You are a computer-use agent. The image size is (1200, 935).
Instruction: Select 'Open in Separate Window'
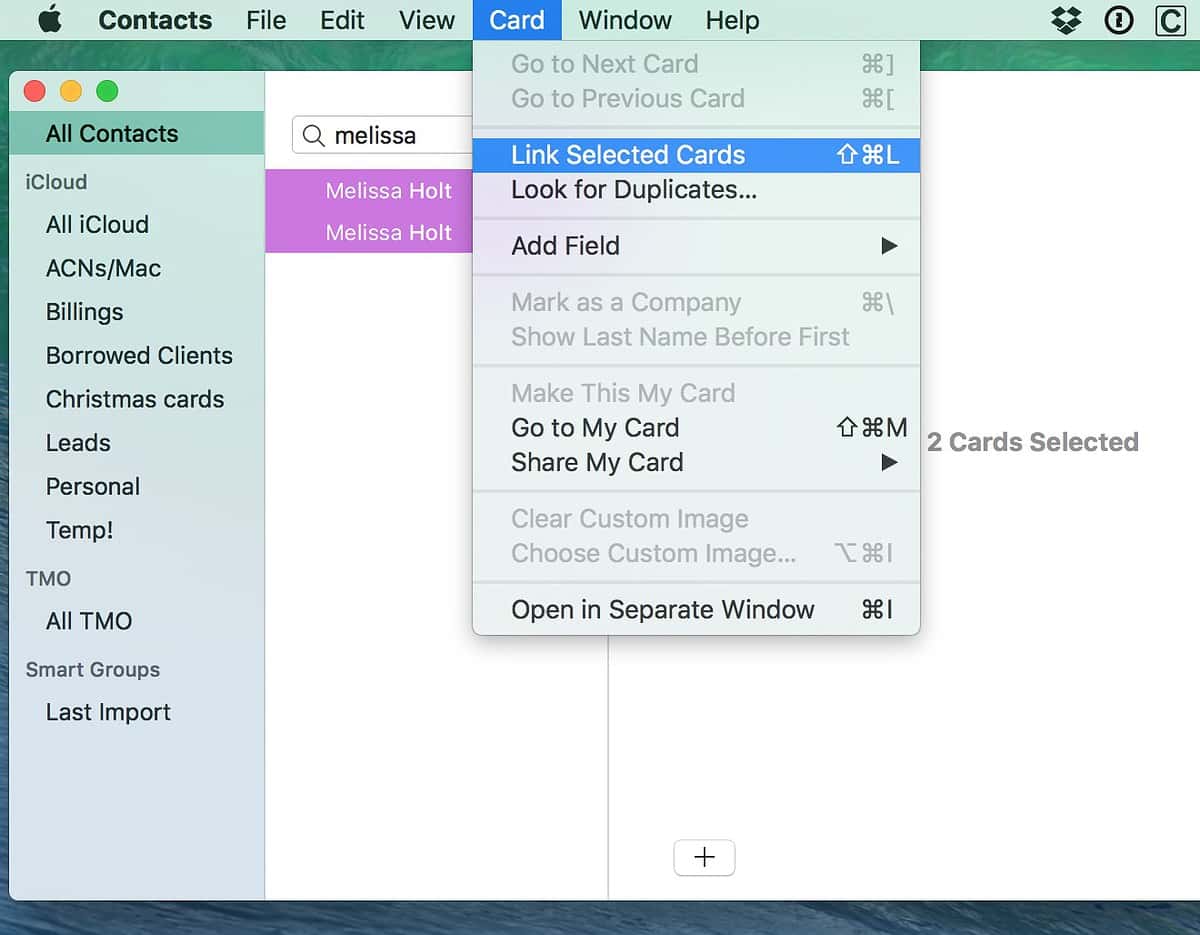663,608
